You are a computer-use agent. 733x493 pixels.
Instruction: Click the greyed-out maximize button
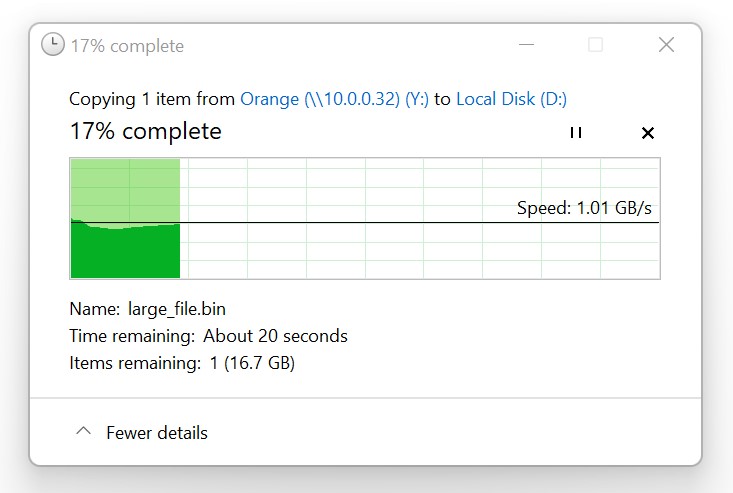tap(595, 45)
